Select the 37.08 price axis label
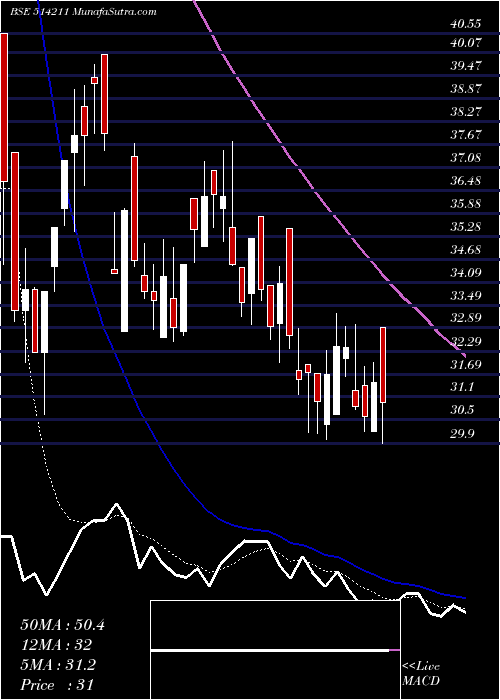500x700 pixels. [466, 158]
